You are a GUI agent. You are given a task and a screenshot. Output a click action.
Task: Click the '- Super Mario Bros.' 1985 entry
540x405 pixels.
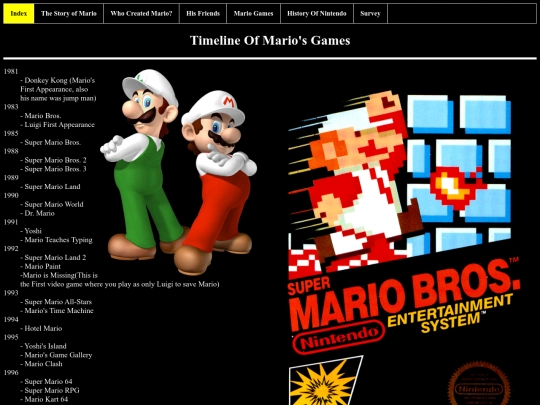(51, 142)
